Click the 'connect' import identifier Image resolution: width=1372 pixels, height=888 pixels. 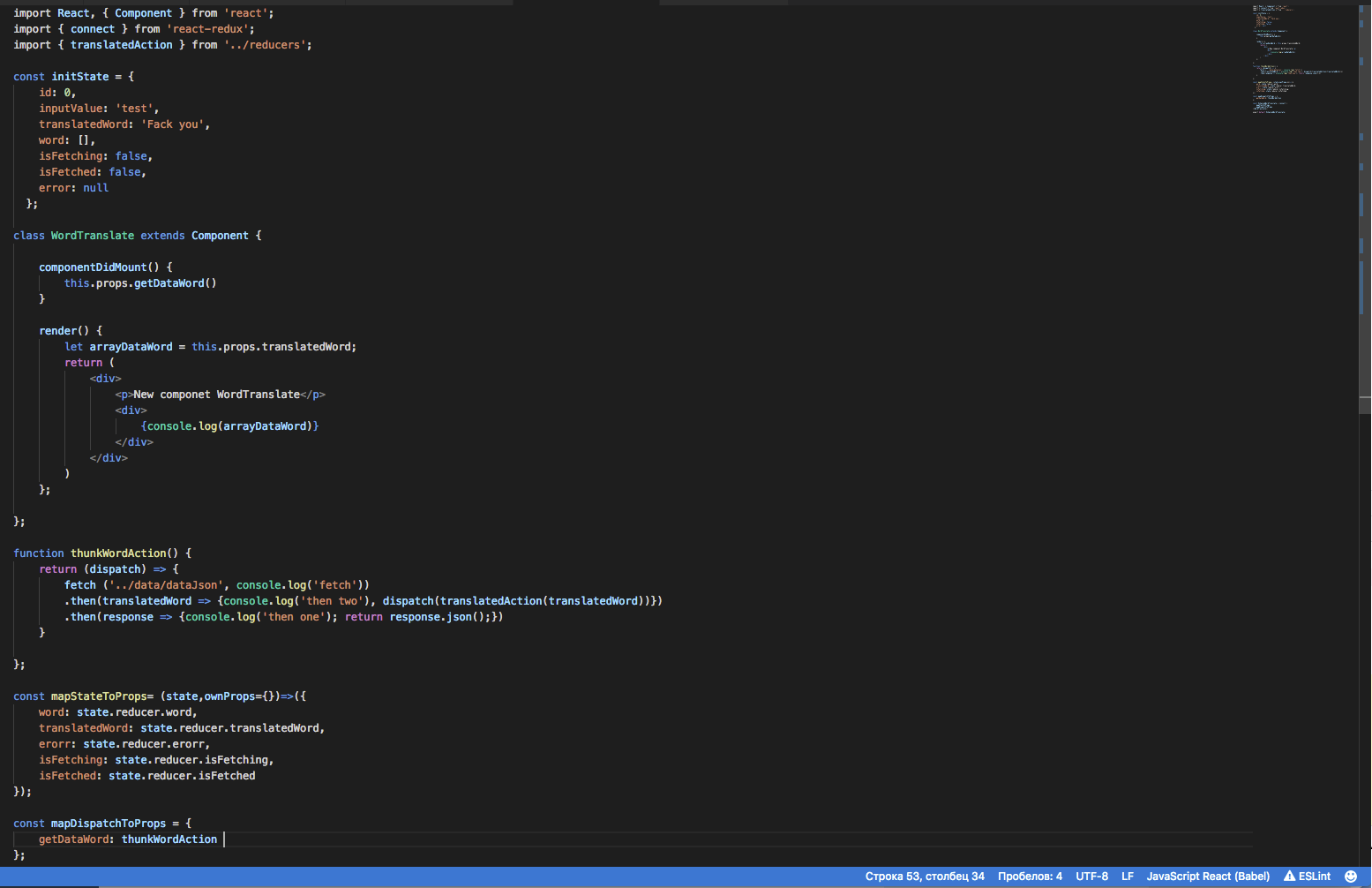pyautogui.click(x=93, y=29)
